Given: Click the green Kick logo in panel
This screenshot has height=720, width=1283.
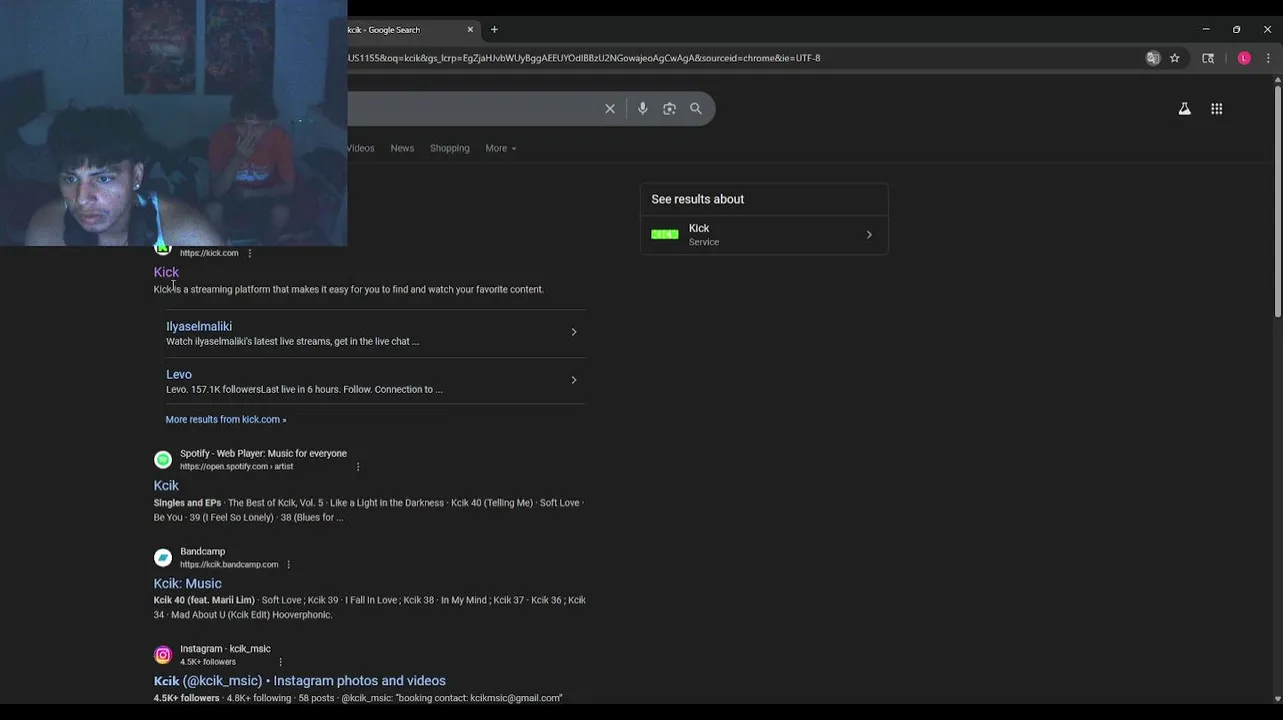Looking at the screenshot, I should (665, 235).
